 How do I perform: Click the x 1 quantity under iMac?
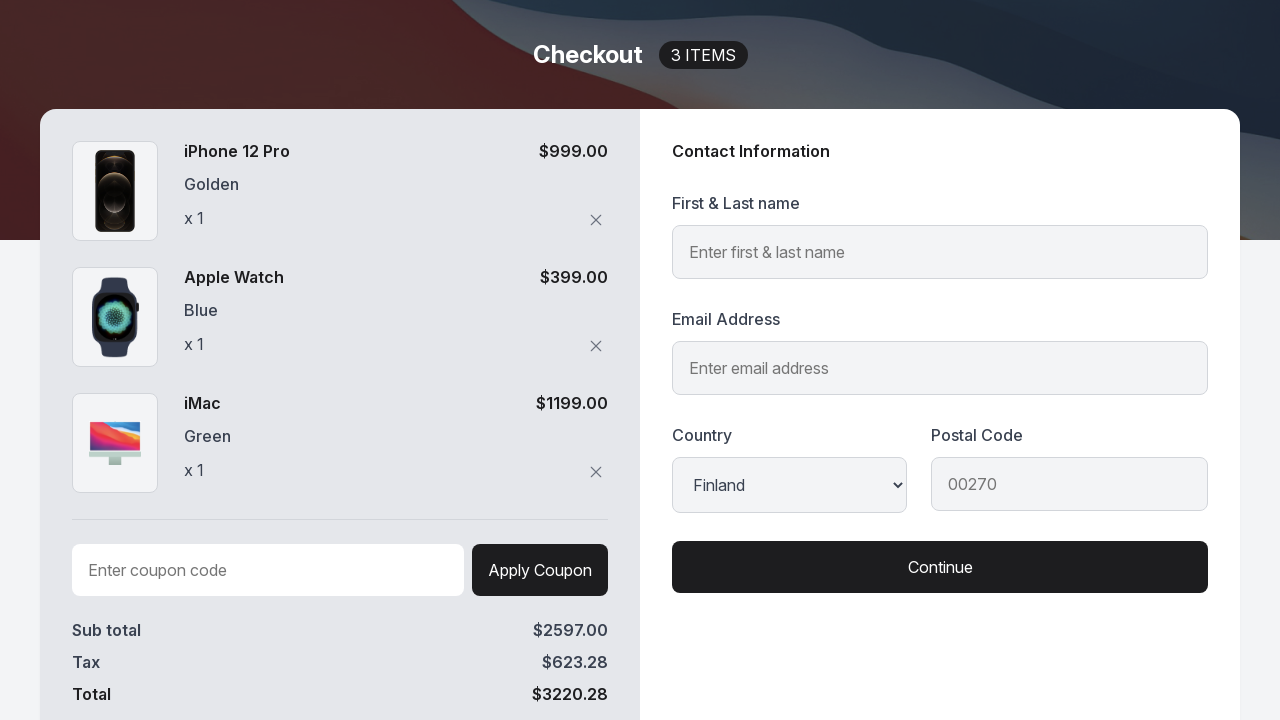(194, 470)
